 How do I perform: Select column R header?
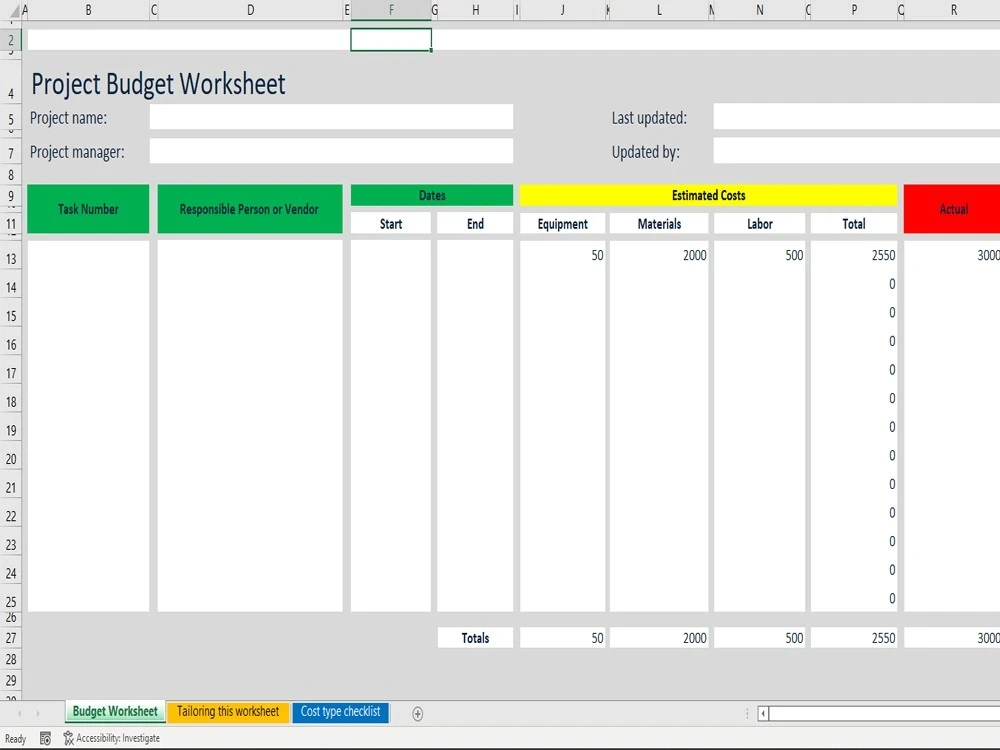[x=953, y=10]
